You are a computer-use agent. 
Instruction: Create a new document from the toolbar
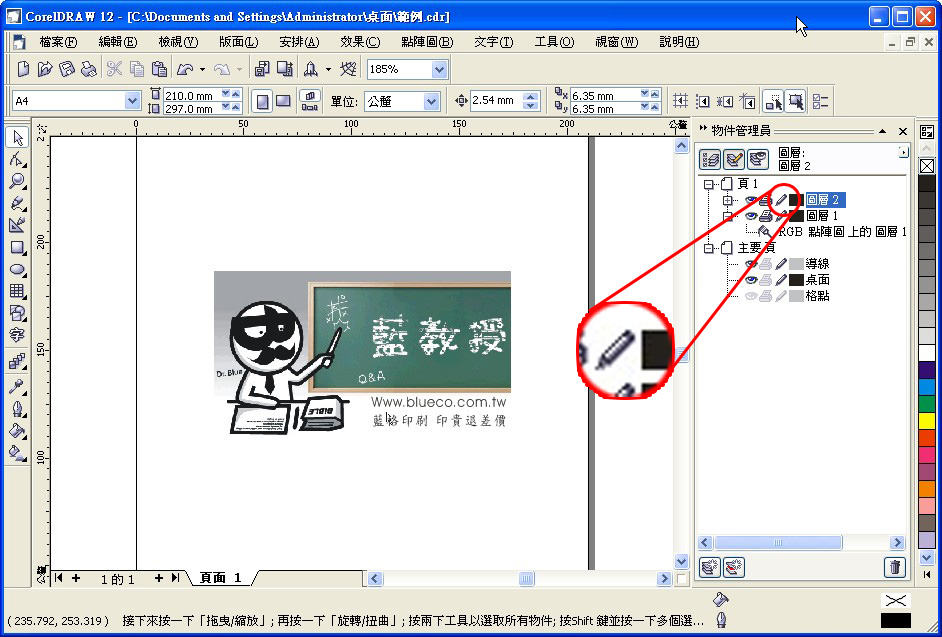(x=23, y=69)
